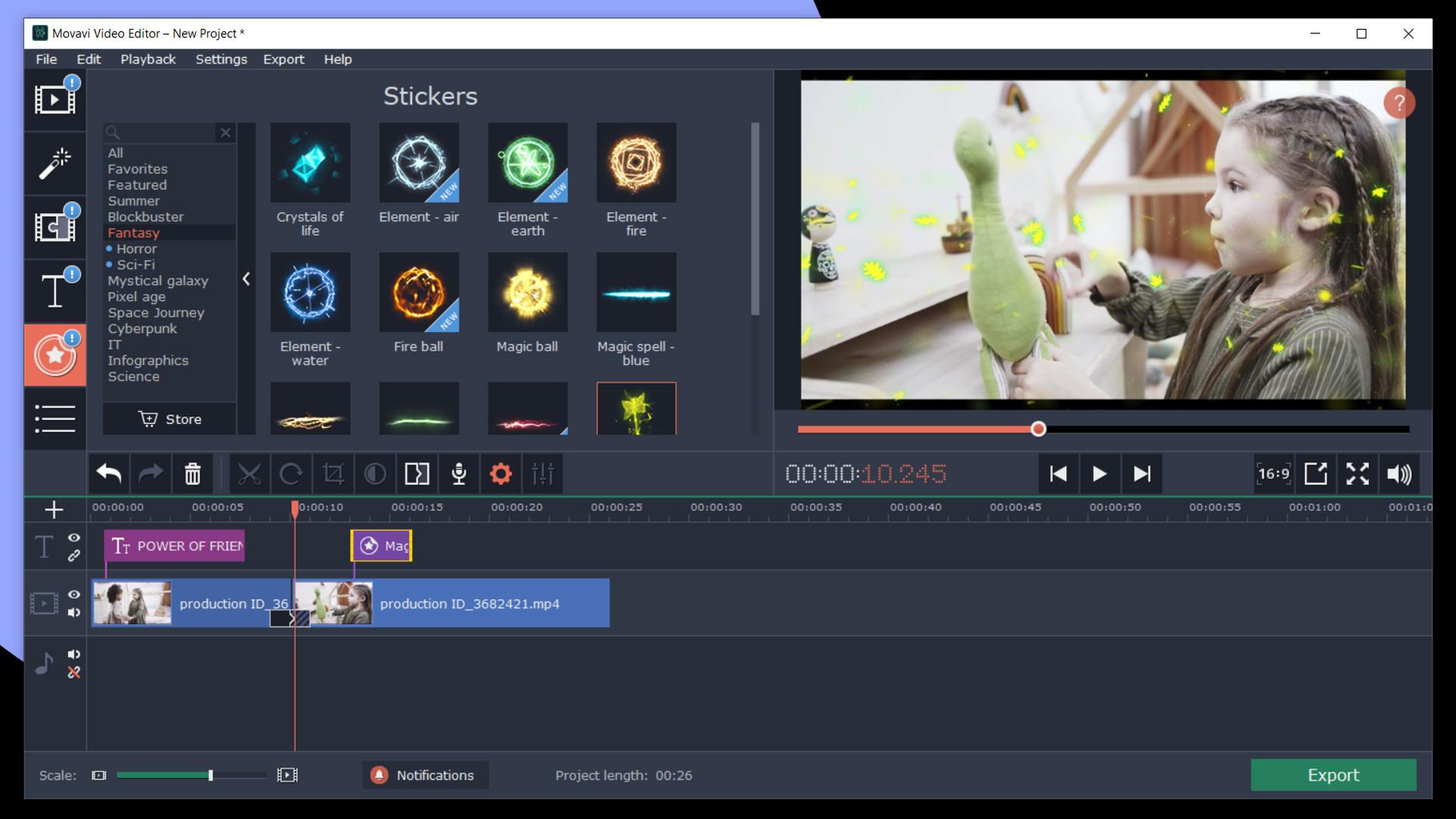Open the 16:9 aspect ratio selector
This screenshot has width=1456, height=819.
[x=1272, y=473]
